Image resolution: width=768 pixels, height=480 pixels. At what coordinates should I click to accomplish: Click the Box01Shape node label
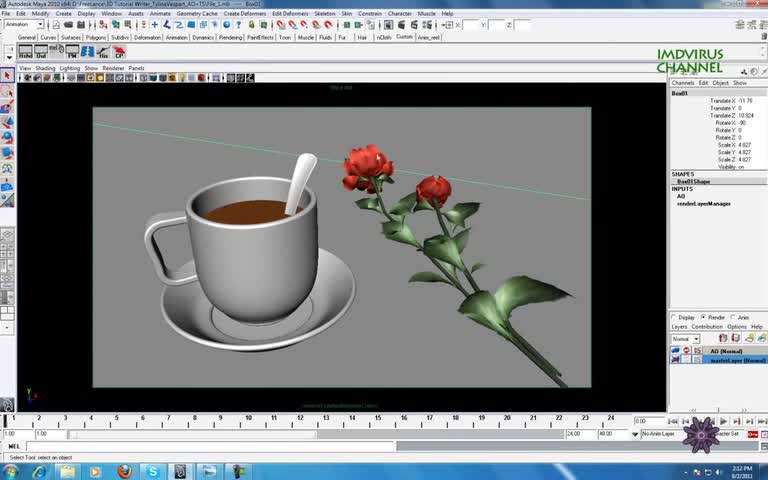pyautogui.click(x=693, y=181)
